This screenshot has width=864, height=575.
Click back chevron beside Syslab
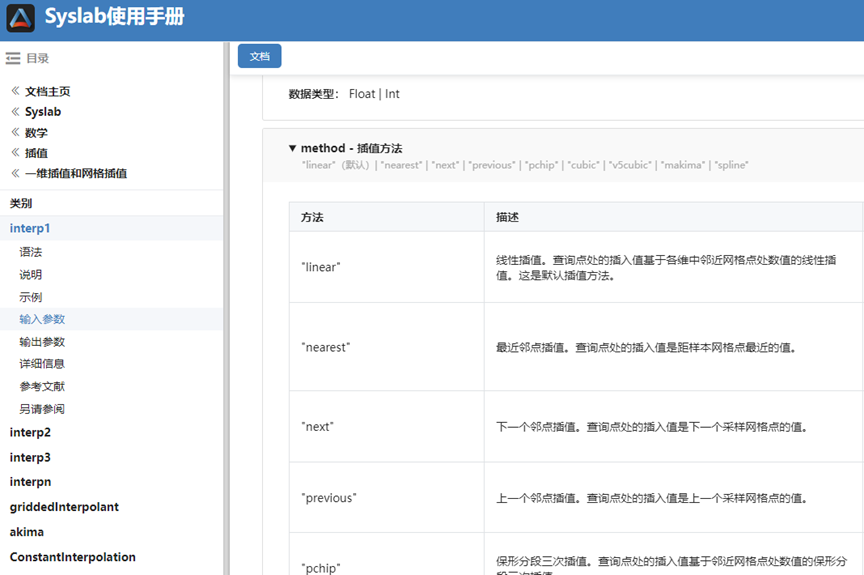coord(15,112)
